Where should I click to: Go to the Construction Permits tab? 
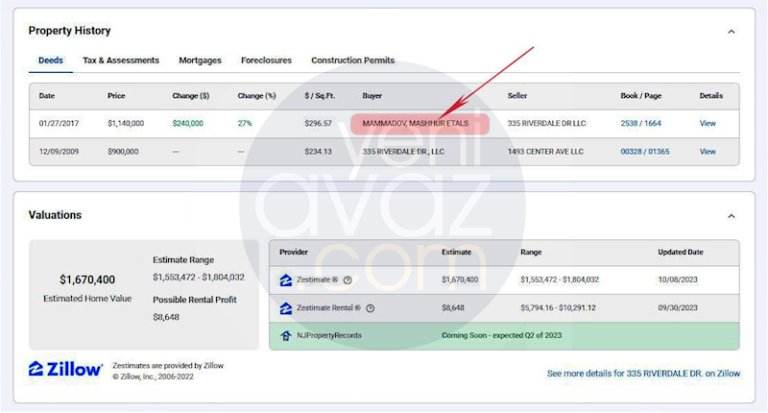click(352, 61)
